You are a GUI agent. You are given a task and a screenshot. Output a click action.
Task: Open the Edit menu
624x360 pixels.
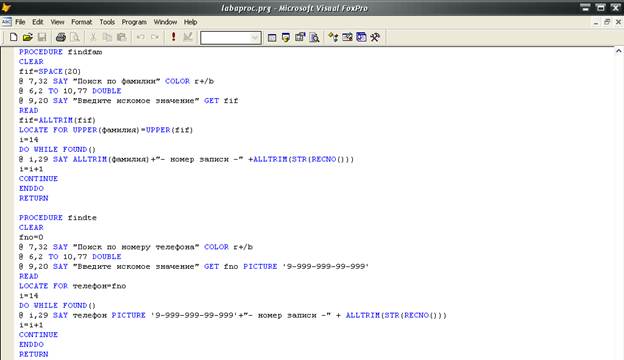38,22
